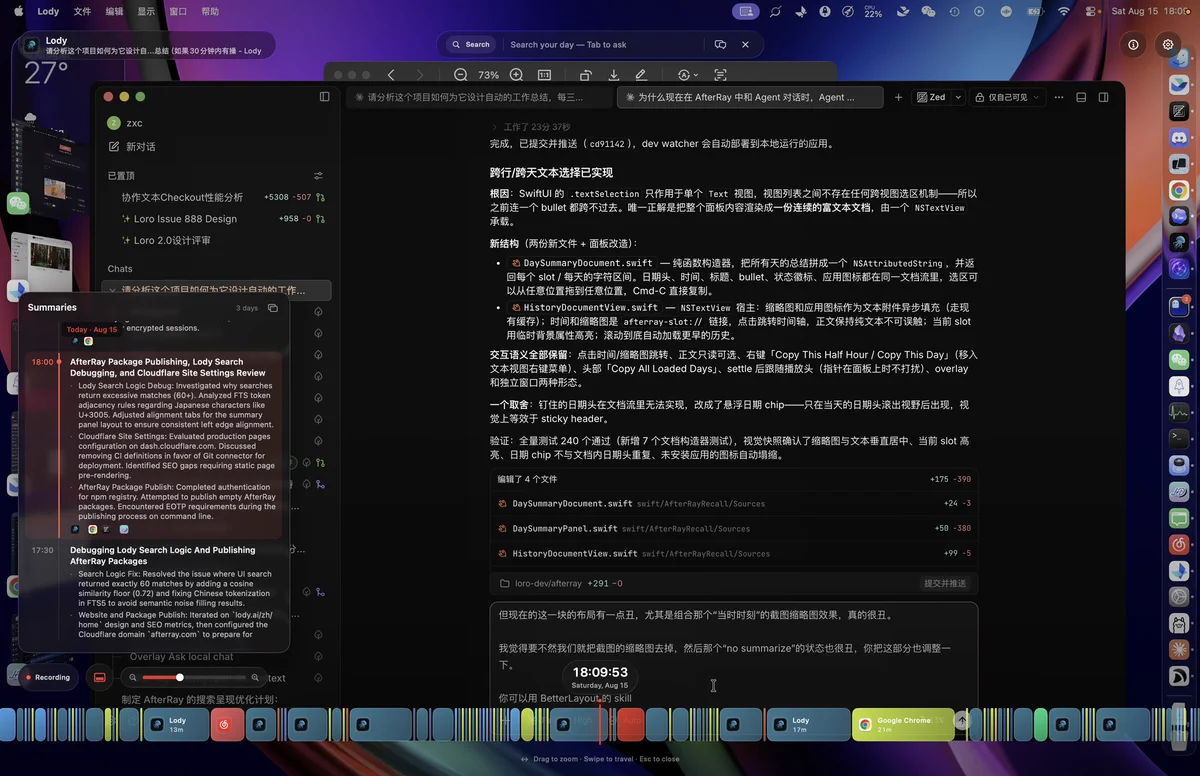This screenshot has height=776, width=1200.
Task: Click the Search button in Search your day bar
Action: [x=470, y=45]
